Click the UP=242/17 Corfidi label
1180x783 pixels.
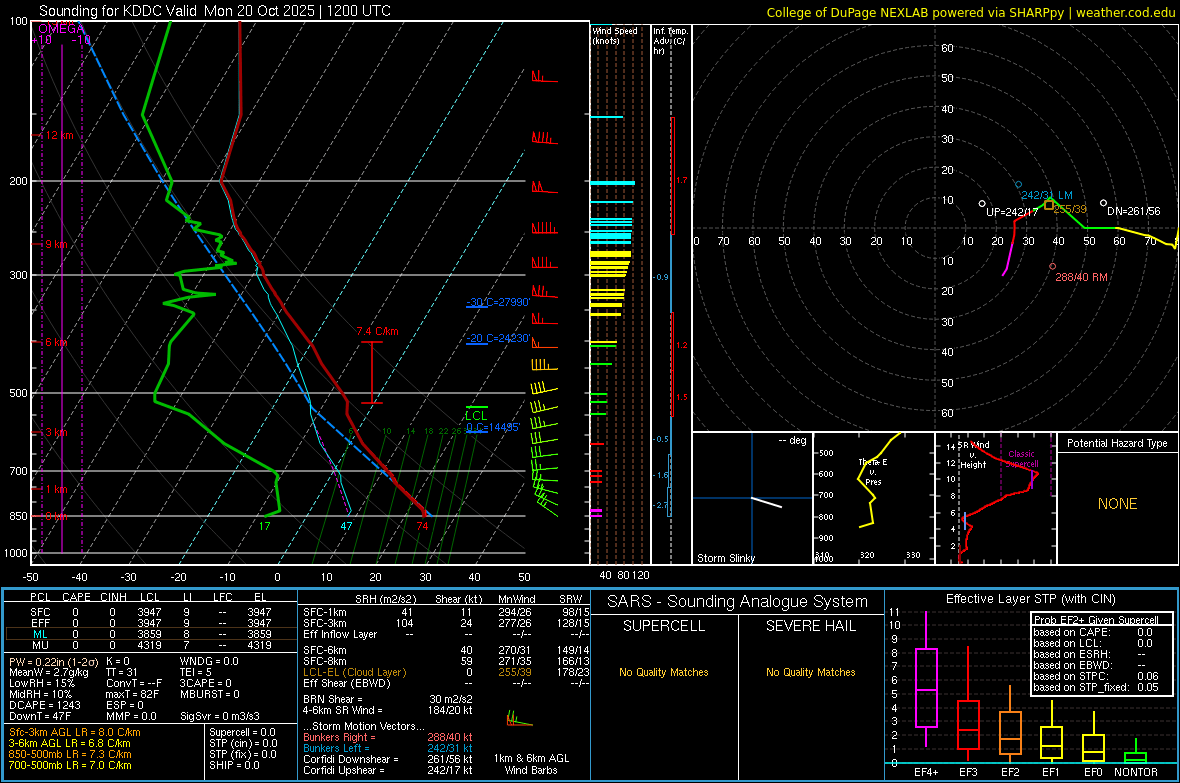[x=1012, y=212]
